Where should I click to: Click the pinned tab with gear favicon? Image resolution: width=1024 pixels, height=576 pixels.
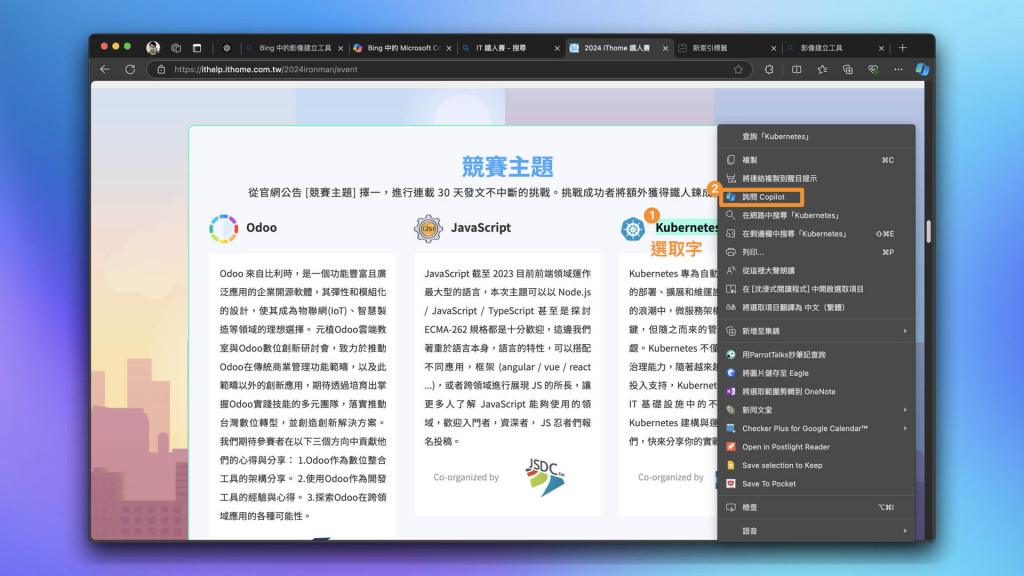click(227, 48)
